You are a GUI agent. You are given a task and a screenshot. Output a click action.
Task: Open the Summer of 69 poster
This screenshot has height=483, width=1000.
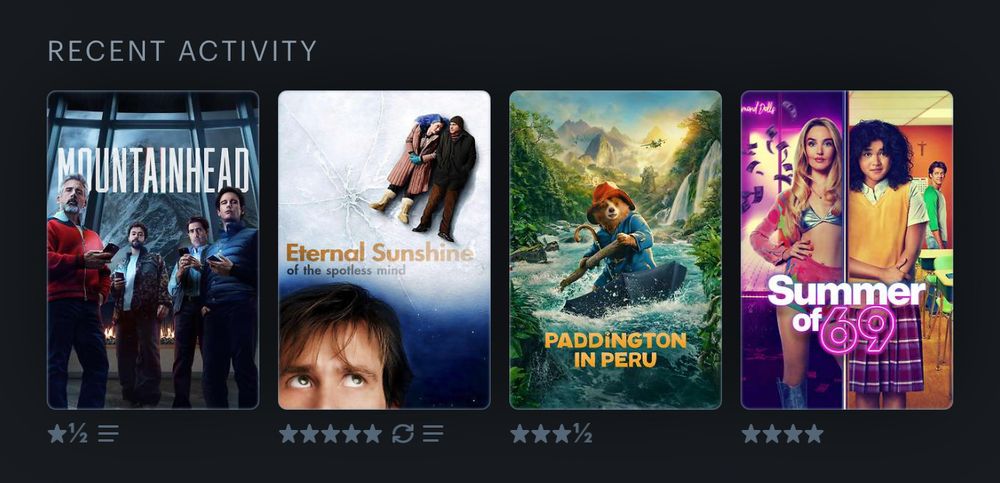(847, 249)
